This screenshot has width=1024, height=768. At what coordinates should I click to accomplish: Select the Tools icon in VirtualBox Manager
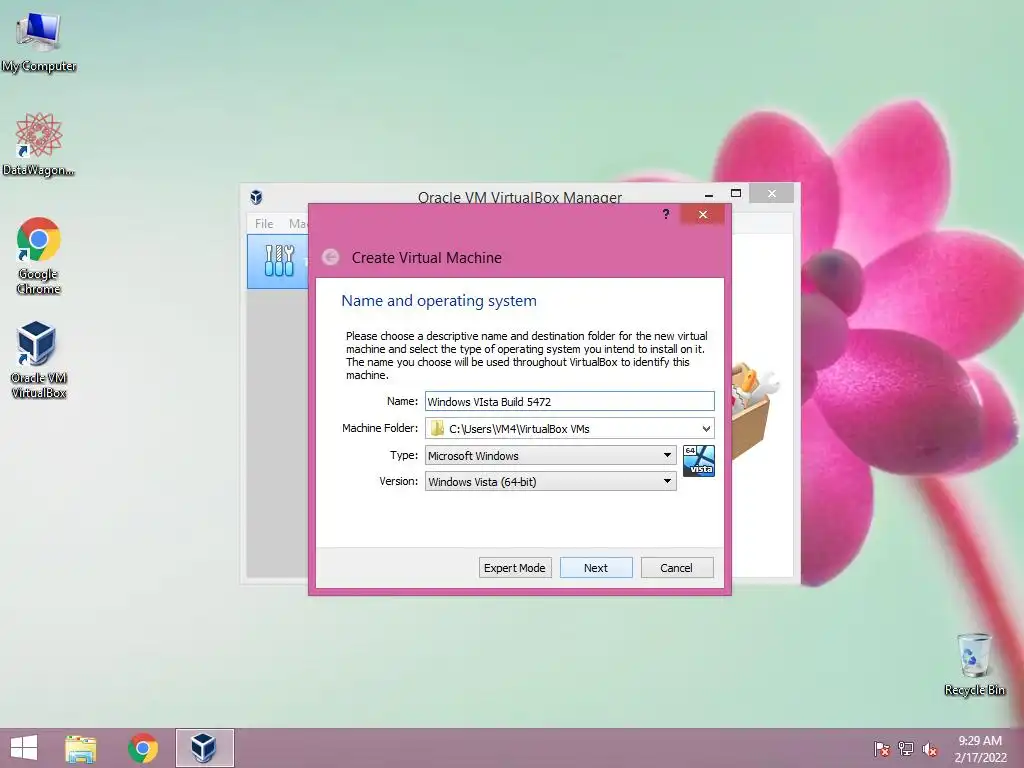(279, 261)
